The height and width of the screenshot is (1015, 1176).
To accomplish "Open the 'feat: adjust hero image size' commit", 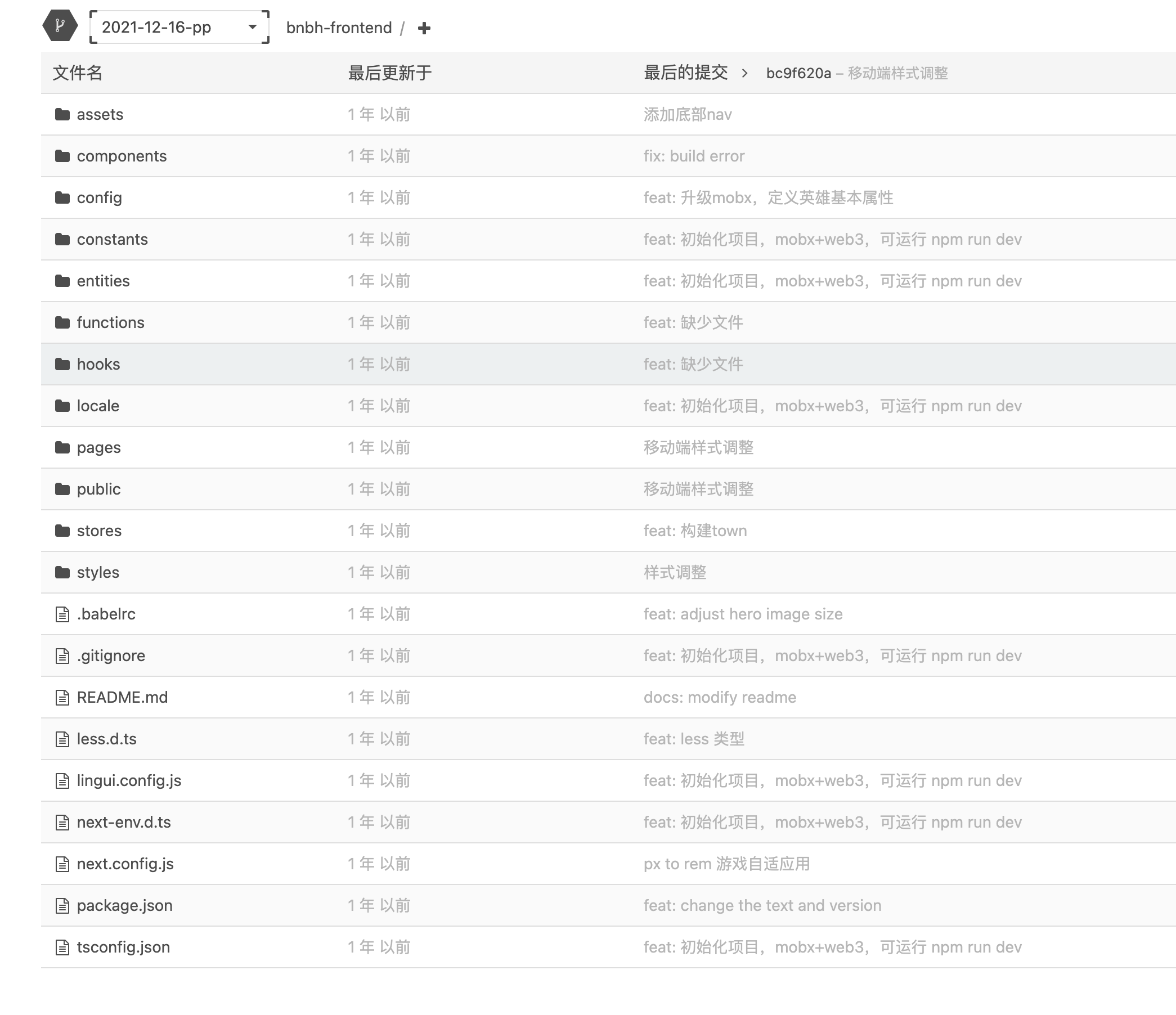I will [x=743, y=614].
